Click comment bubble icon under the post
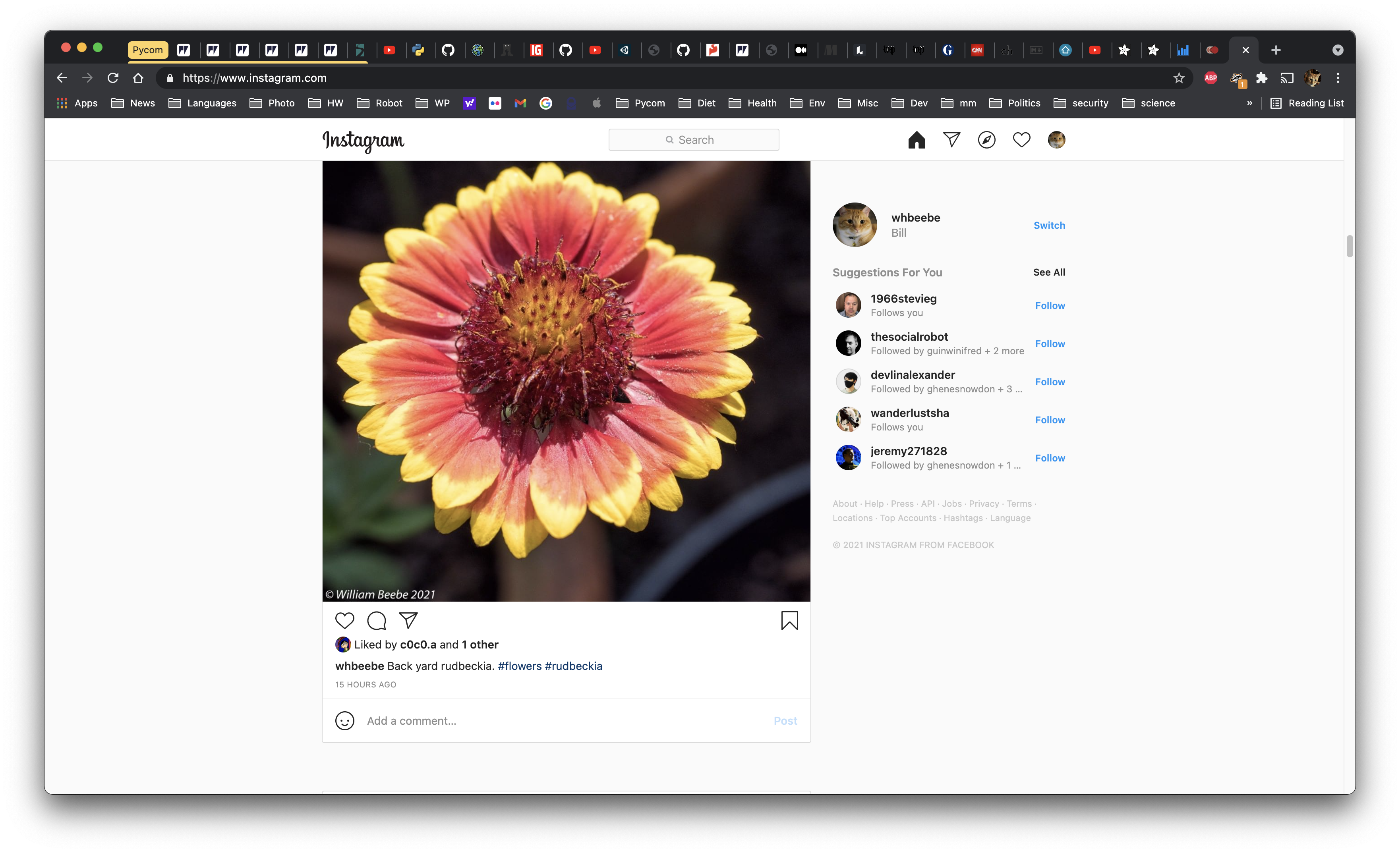1400x853 pixels. [x=377, y=621]
